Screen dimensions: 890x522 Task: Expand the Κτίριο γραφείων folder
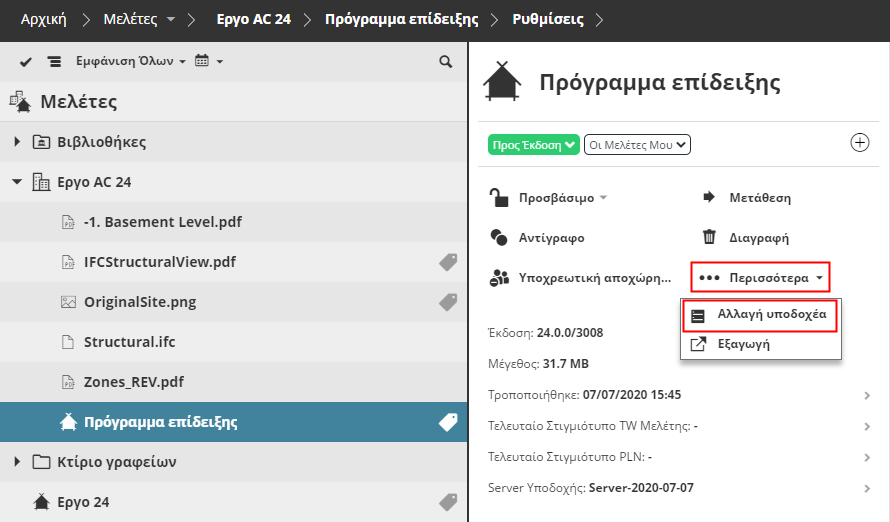(x=18, y=462)
